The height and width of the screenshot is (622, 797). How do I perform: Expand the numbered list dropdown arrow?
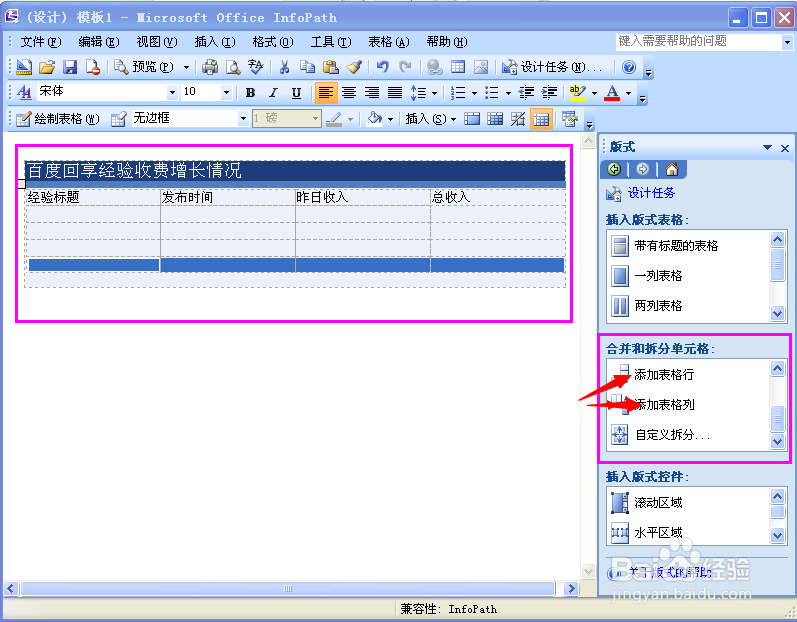pos(474,93)
